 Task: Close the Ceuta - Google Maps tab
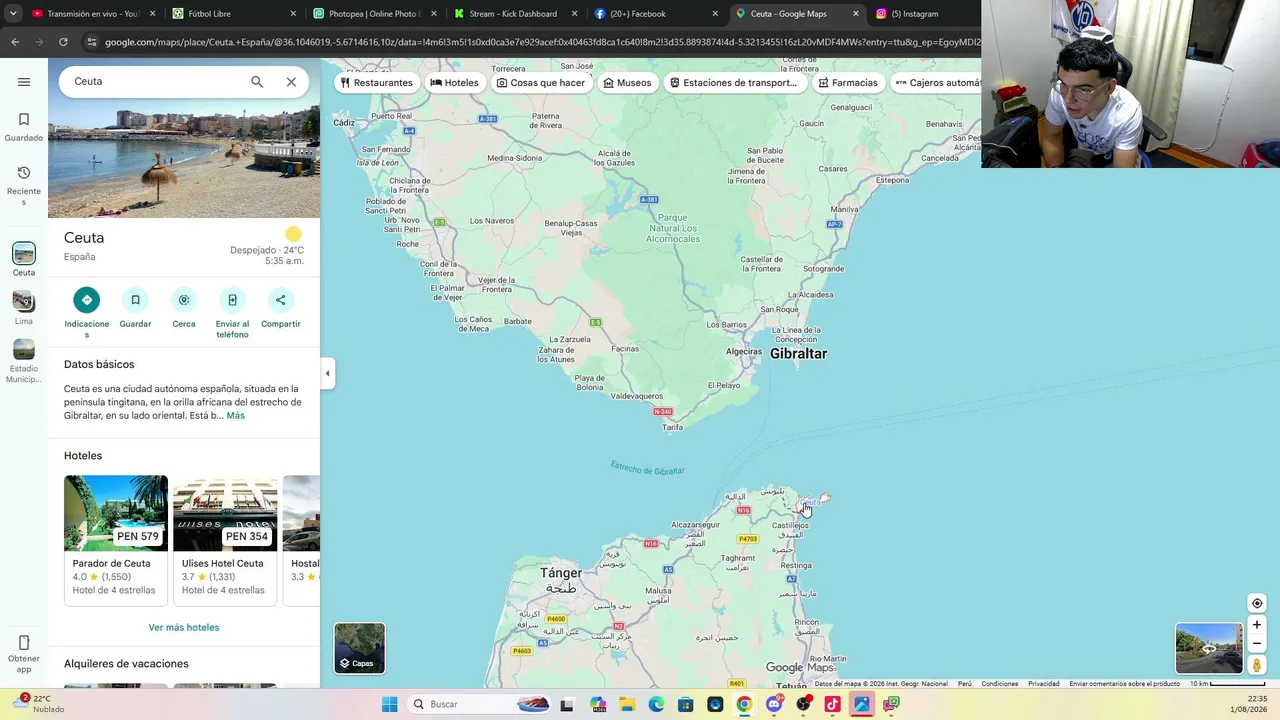tap(855, 14)
